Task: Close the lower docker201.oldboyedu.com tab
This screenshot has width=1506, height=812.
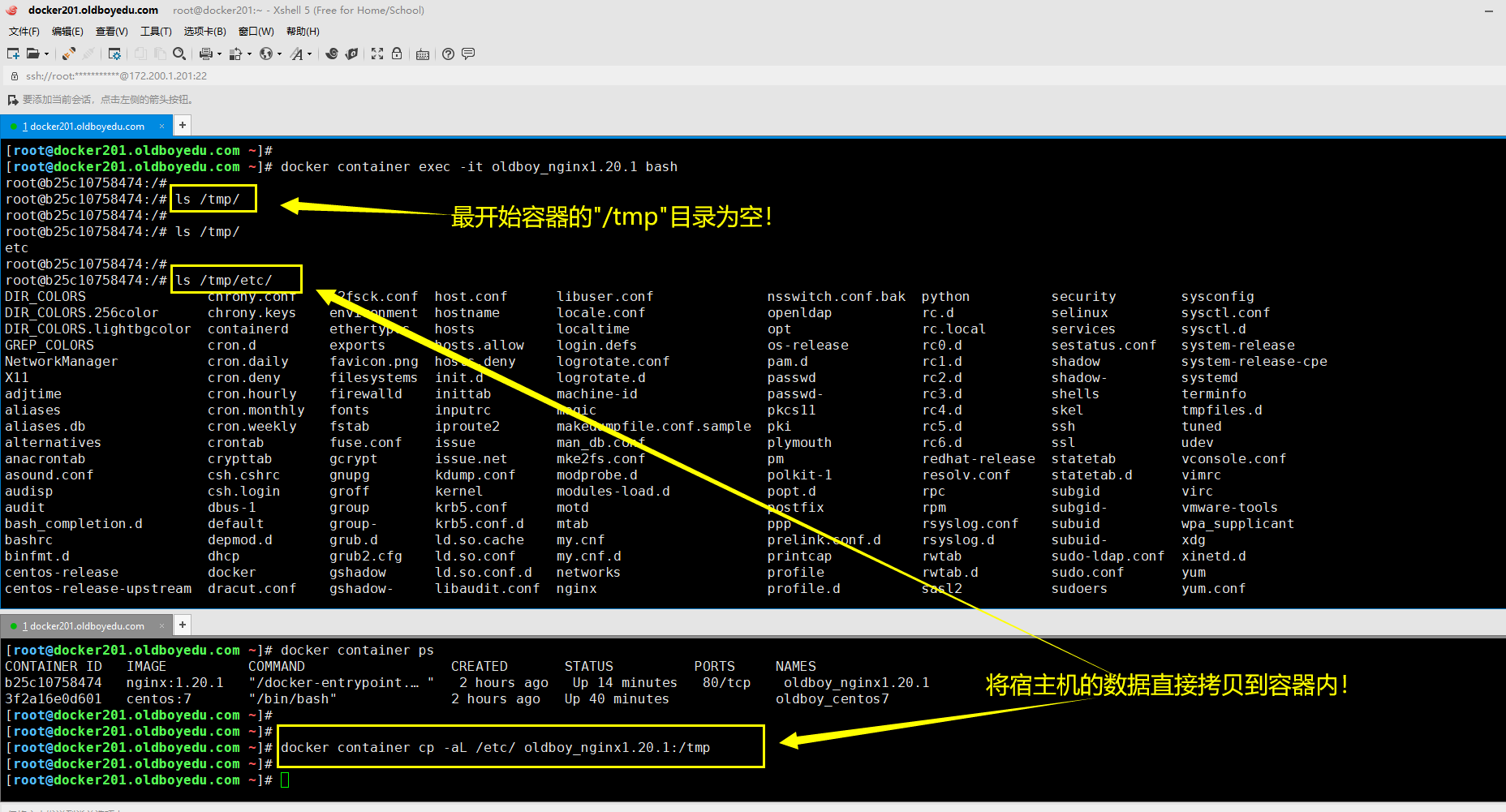Action: pyautogui.click(x=161, y=625)
